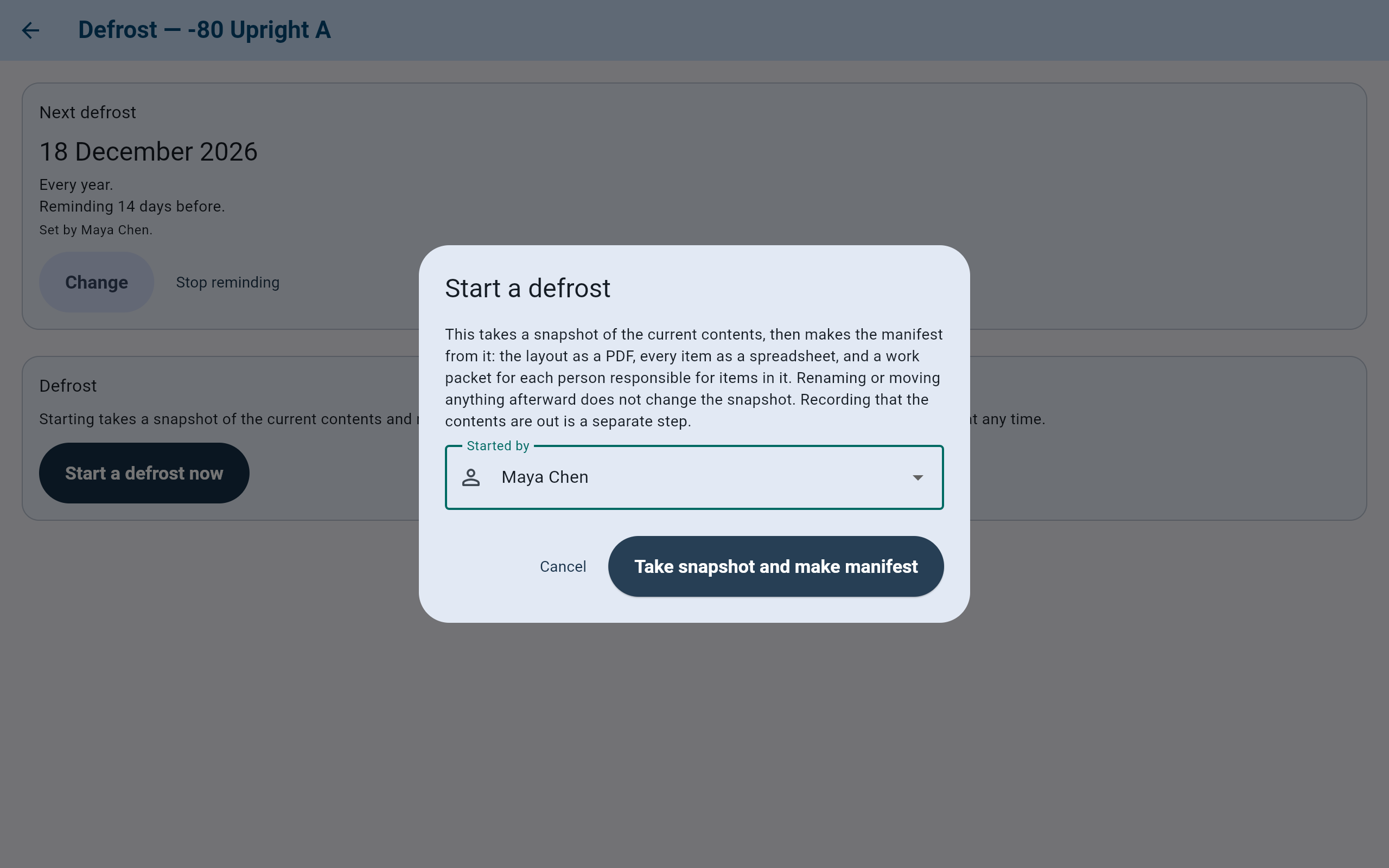The image size is (1389, 868).
Task: Click the Every year text
Action: click(x=76, y=185)
